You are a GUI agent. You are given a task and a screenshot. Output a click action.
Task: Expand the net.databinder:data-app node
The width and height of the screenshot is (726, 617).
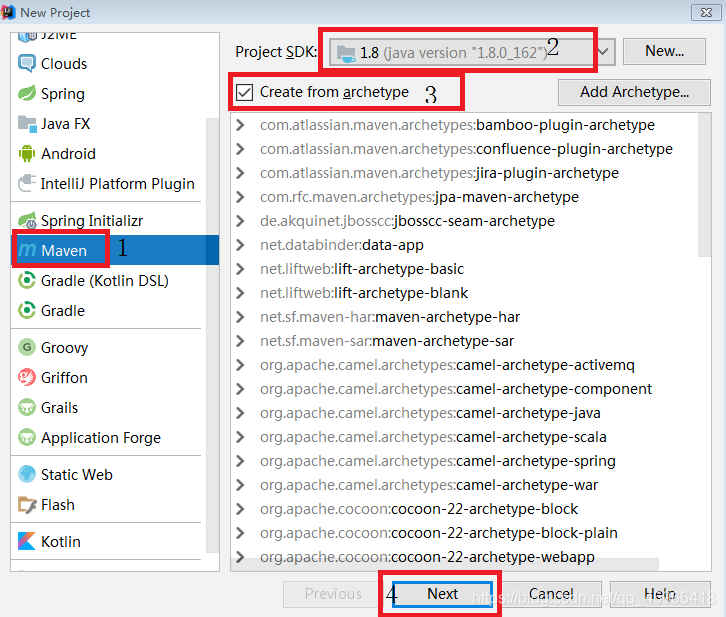click(x=240, y=245)
